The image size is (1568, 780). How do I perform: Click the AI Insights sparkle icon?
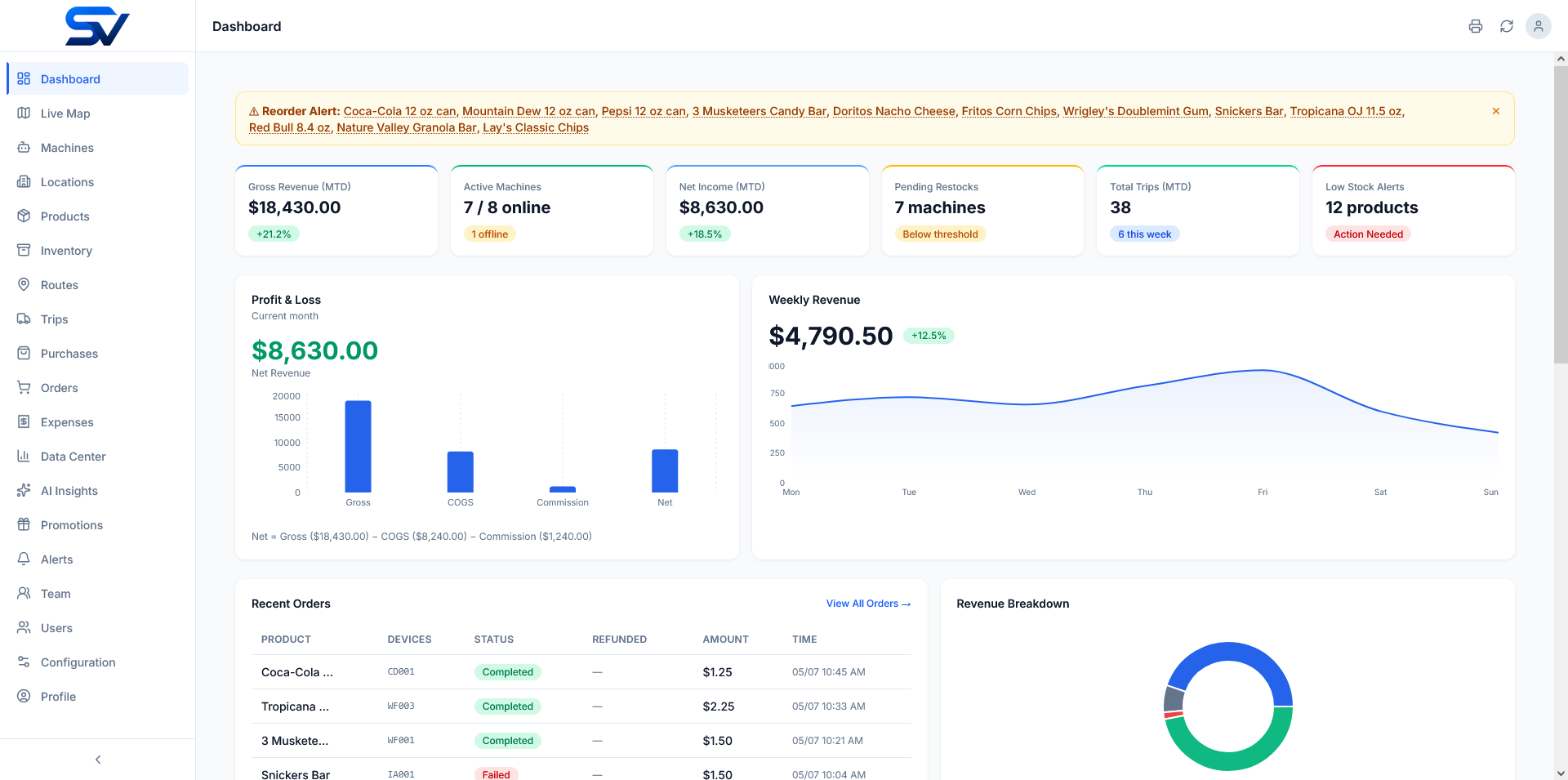click(x=24, y=490)
